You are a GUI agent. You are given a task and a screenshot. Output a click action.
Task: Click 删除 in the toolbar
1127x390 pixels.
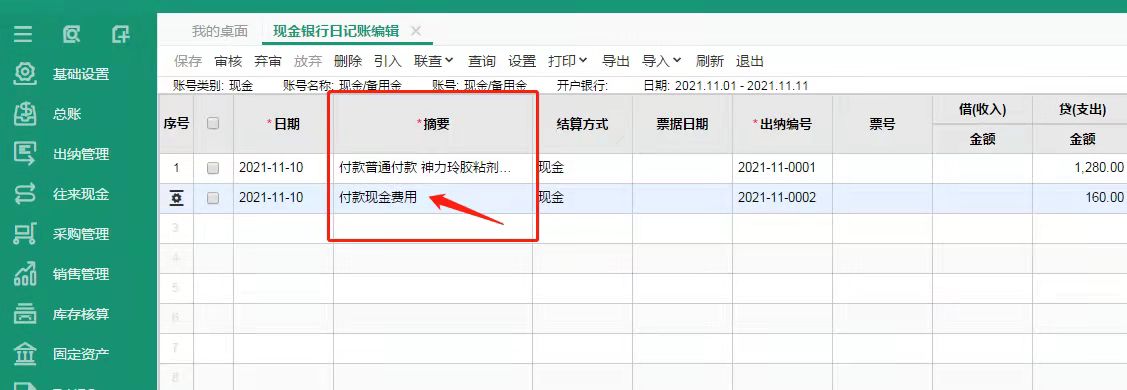coord(348,61)
